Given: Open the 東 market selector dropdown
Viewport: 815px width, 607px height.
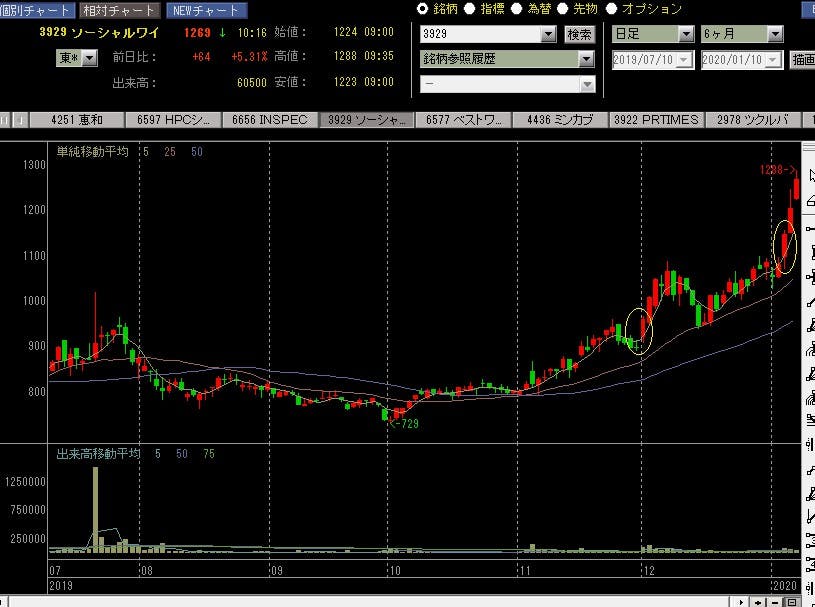Looking at the screenshot, I should click(89, 59).
